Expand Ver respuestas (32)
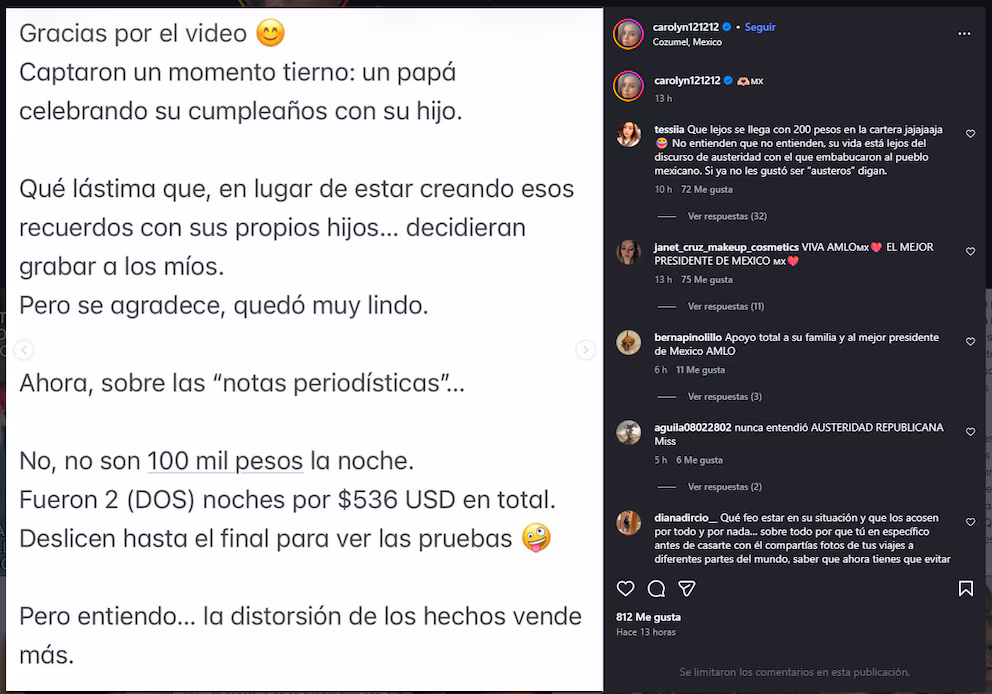This screenshot has width=992, height=694. click(x=727, y=216)
